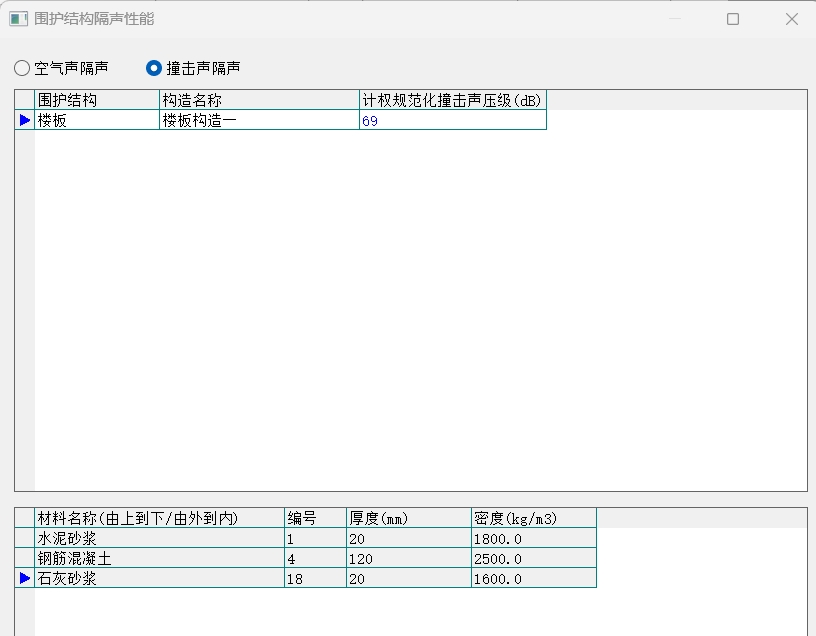This screenshot has width=816, height=636.
Task: Click the row arrow indicator beside 楼板
Action: pos(25,120)
